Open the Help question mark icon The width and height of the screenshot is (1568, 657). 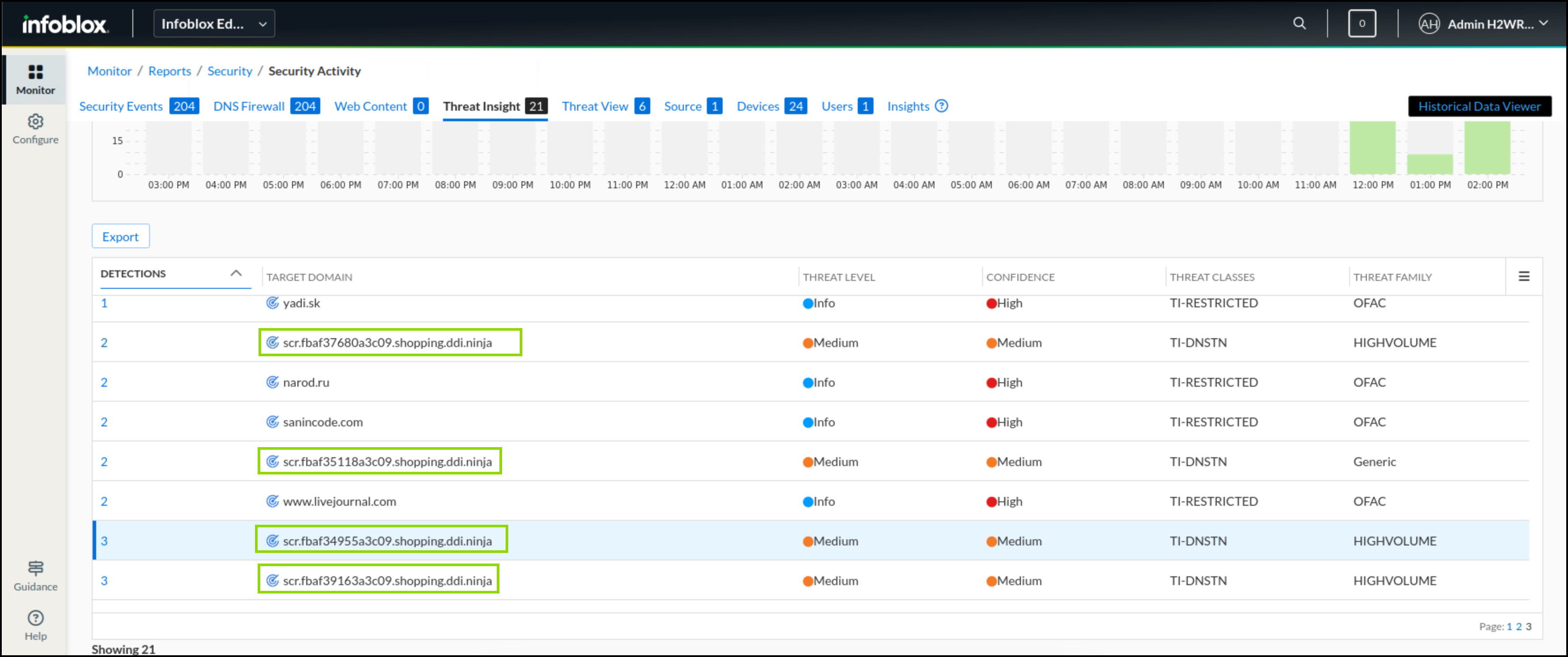coord(35,618)
